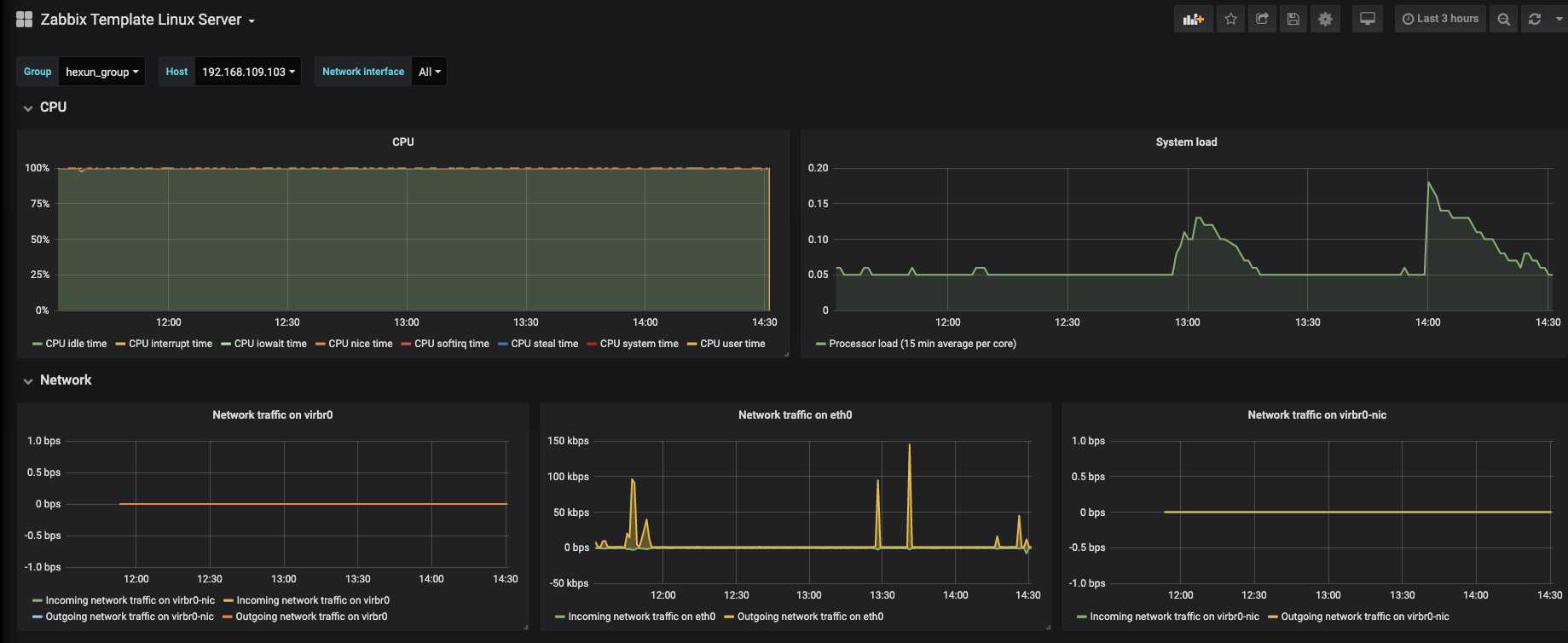Open the Group hexun_group dropdown
The height and width of the screenshot is (643, 1568).
coord(101,72)
